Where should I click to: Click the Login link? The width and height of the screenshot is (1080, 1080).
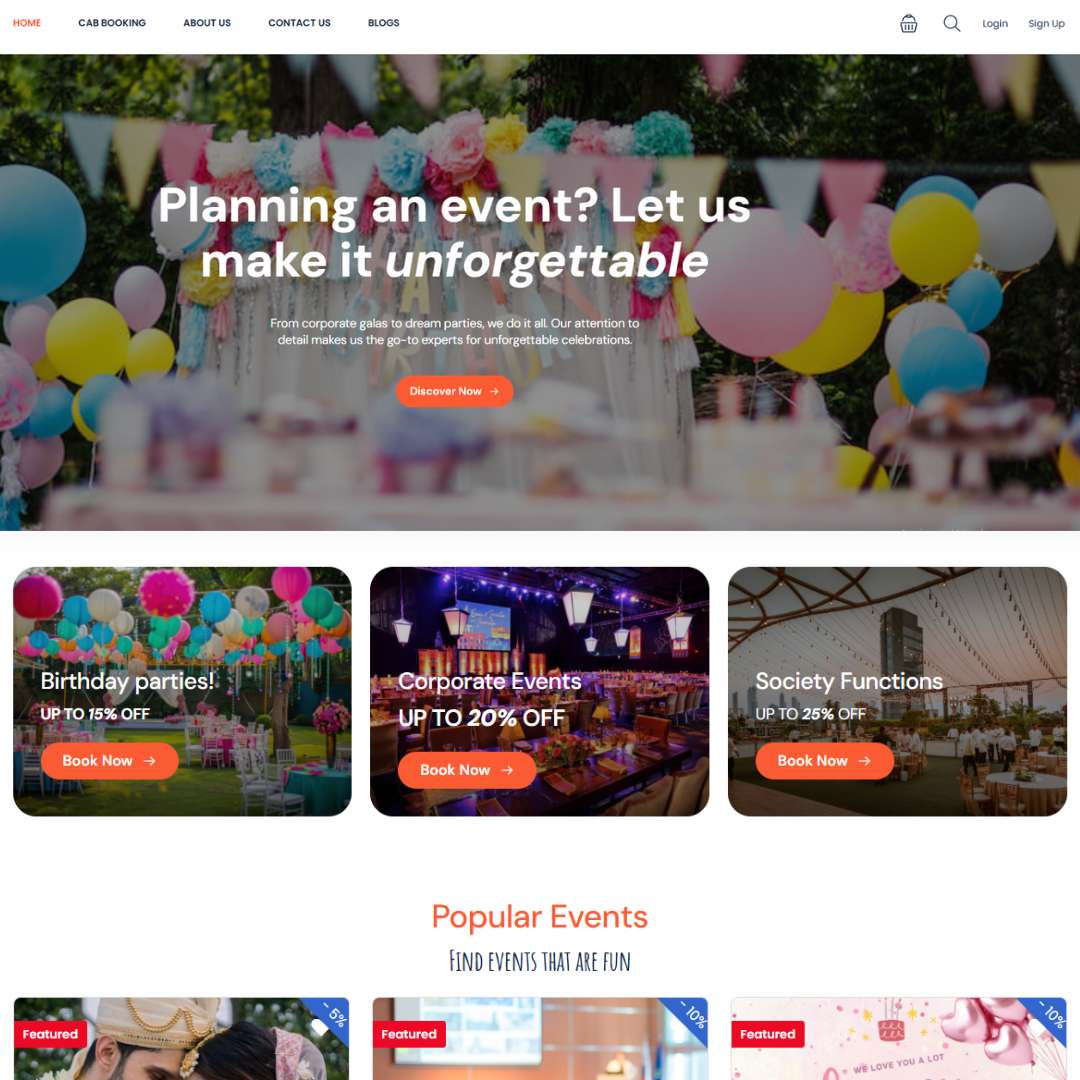click(x=995, y=23)
